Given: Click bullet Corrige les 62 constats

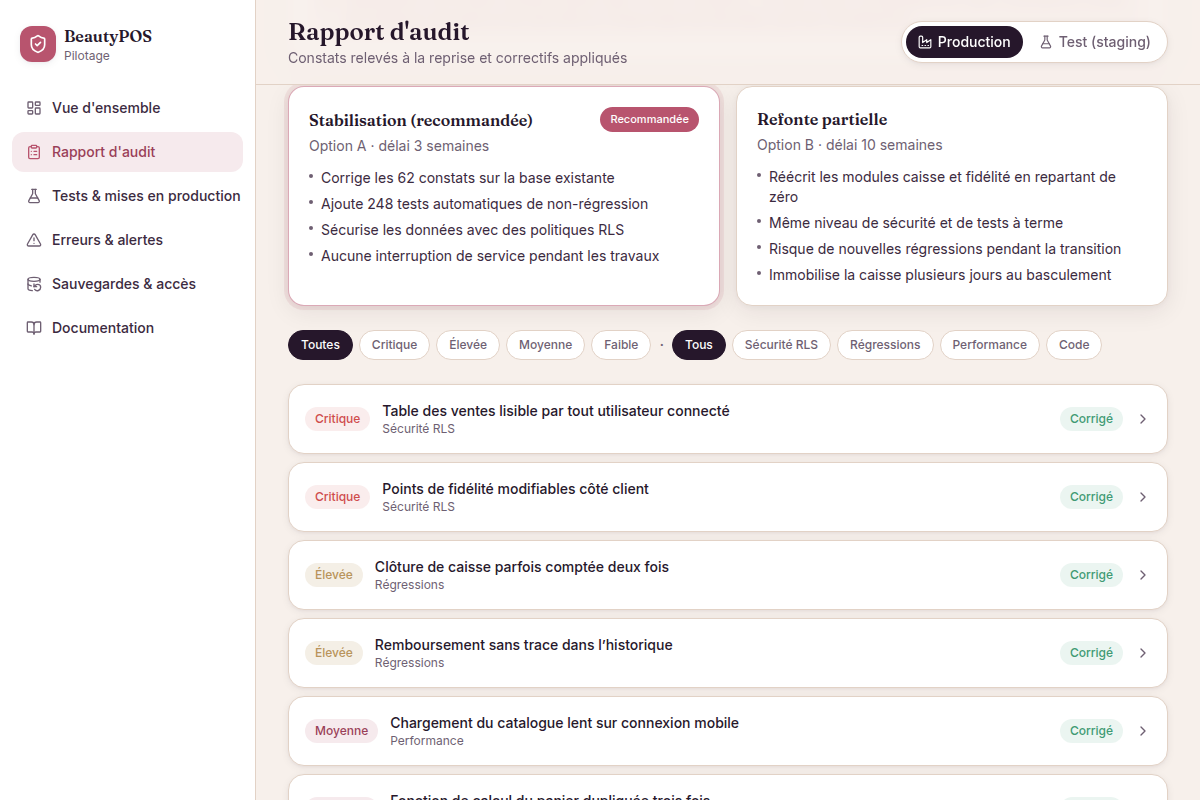Looking at the screenshot, I should pyautogui.click(x=468, y=178).
